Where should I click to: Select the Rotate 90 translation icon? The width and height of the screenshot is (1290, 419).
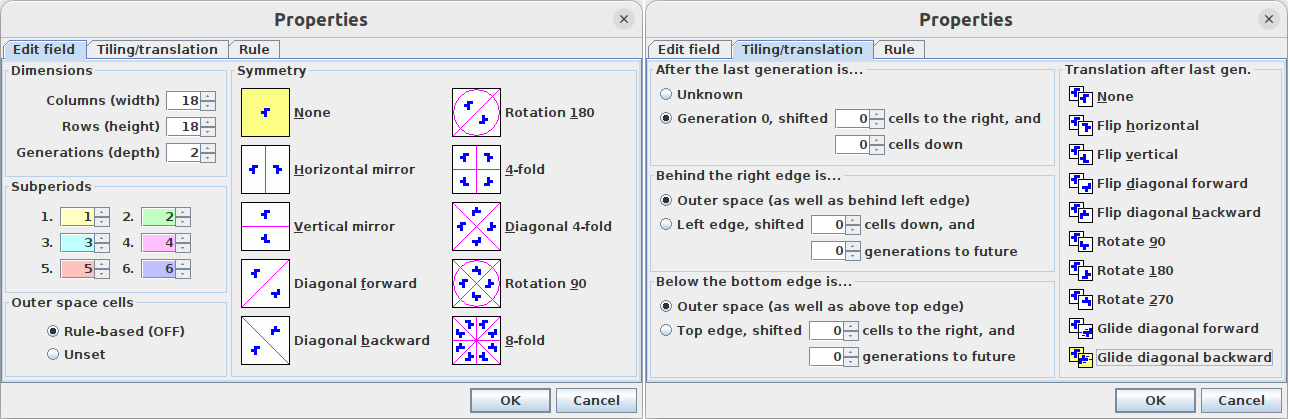coord(1080,241)
